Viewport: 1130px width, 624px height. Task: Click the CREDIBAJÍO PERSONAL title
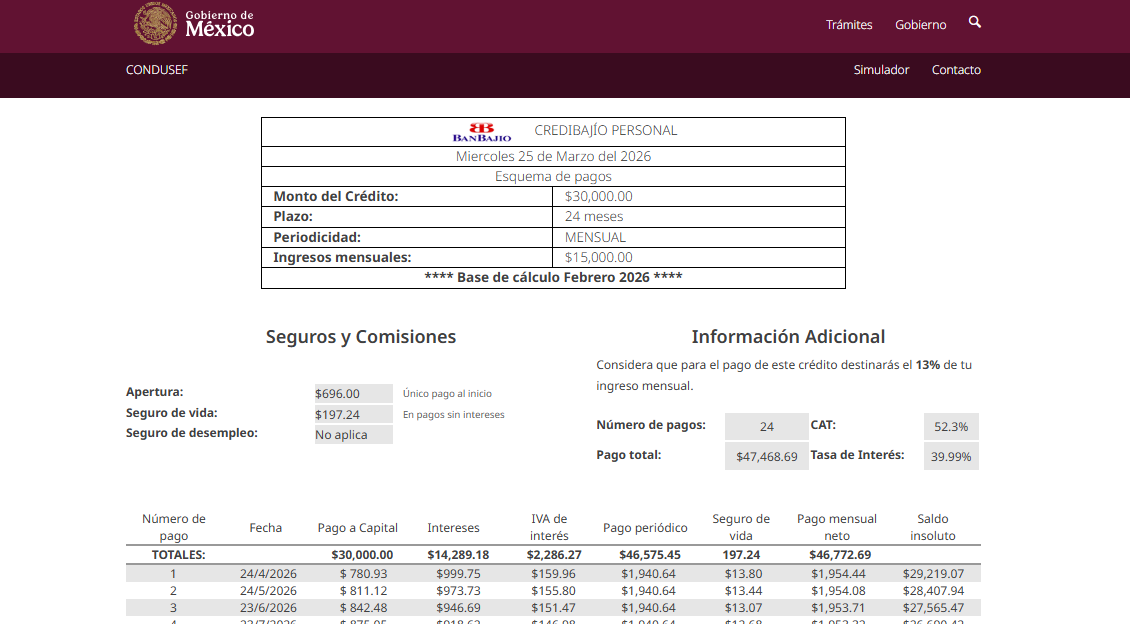(605, 130)
